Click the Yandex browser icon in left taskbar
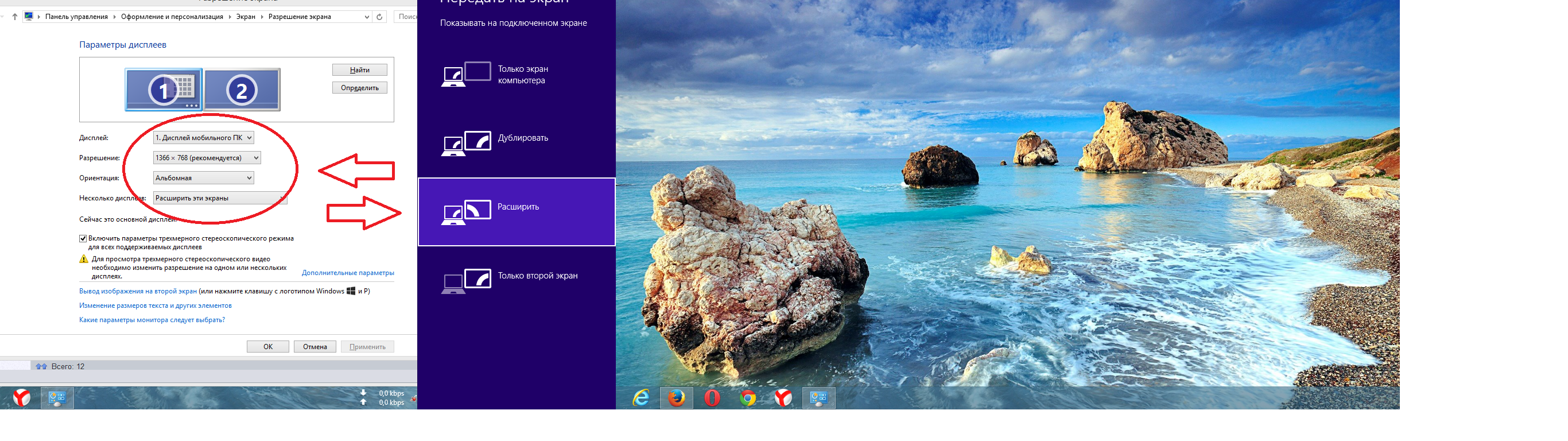1568x441 pixels. (22, 398)
